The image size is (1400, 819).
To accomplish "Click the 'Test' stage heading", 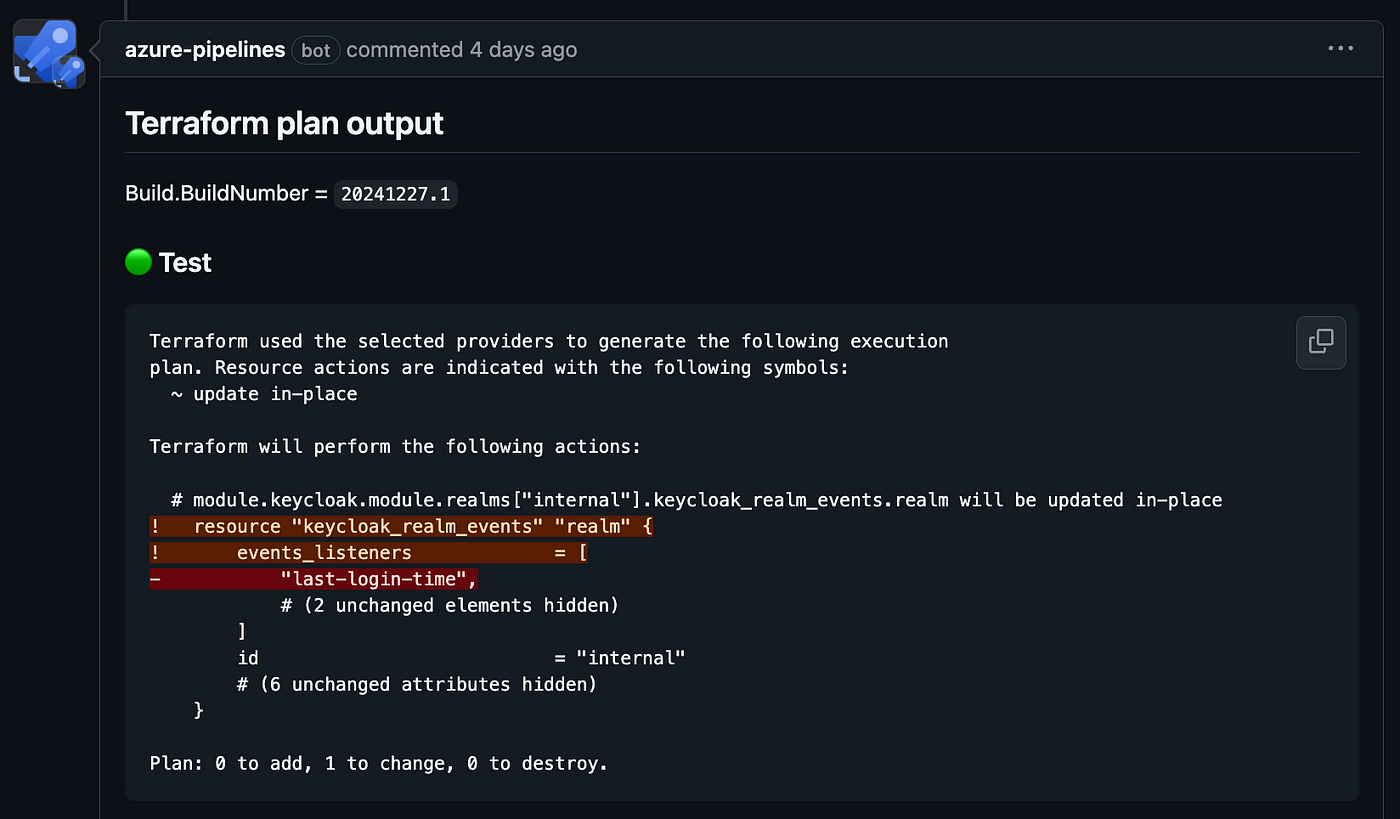I will [185, 262].
